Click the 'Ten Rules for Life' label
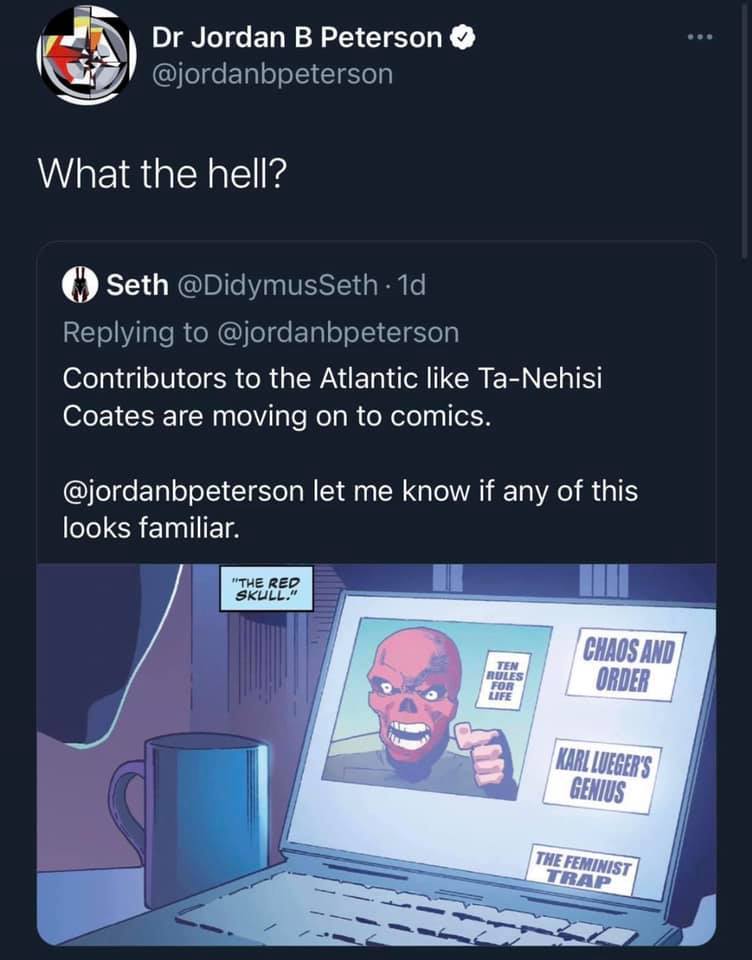 (505, 680)
